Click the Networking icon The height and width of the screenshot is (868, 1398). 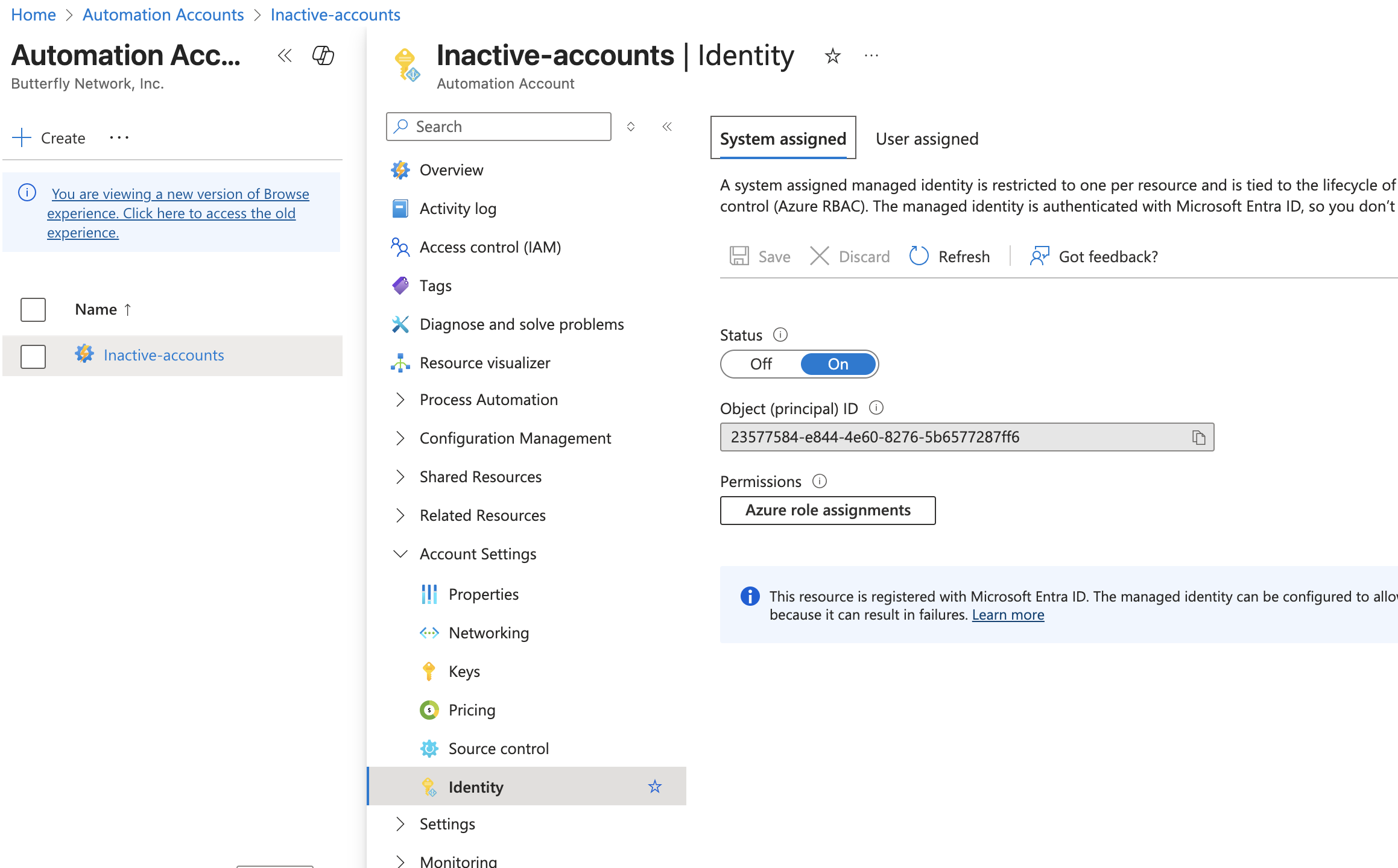click(x=429, y=633)
